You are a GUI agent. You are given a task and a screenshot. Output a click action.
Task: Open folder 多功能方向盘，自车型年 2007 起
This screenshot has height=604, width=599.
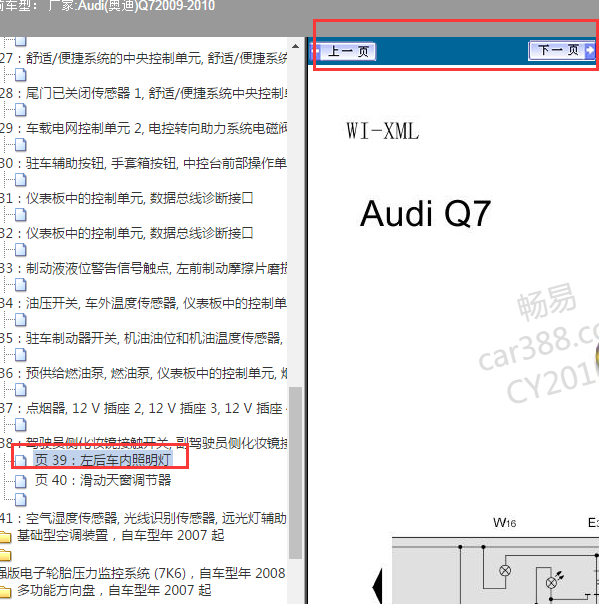114,591
